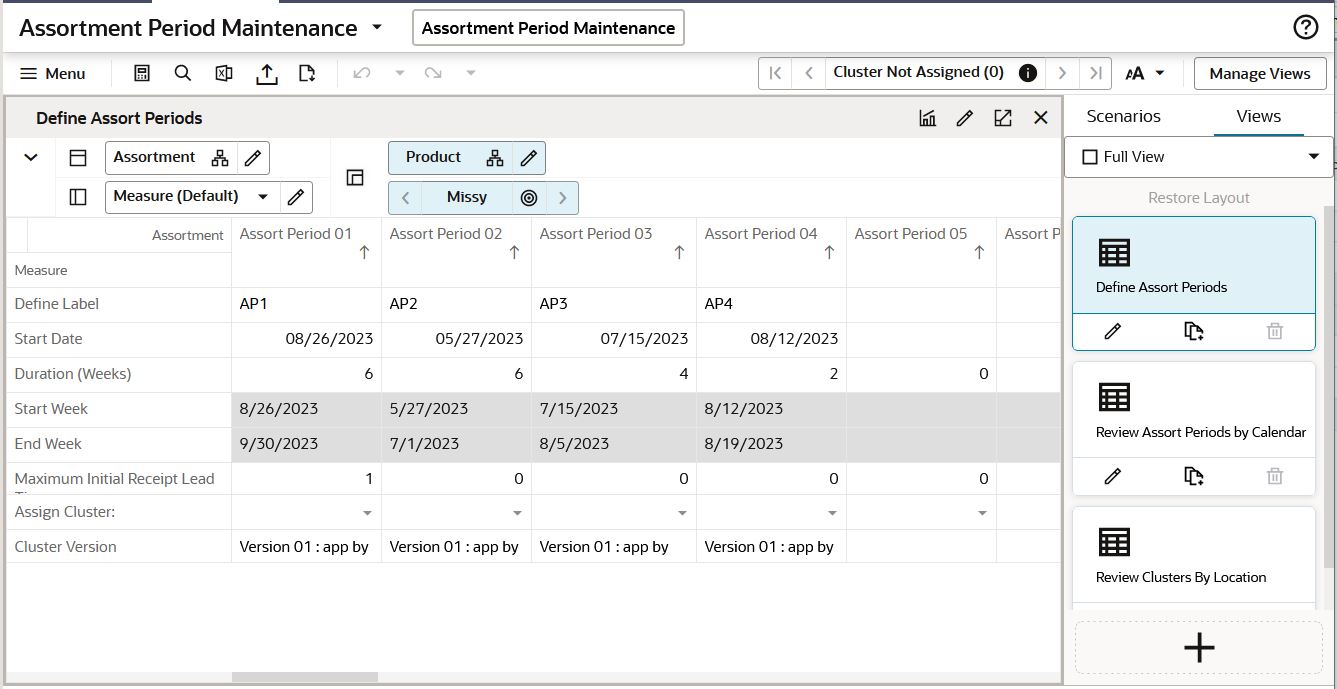Screen dimensions: 1337x689
Task: Toggle the Full View checkbox
Action: (1090, 157)
